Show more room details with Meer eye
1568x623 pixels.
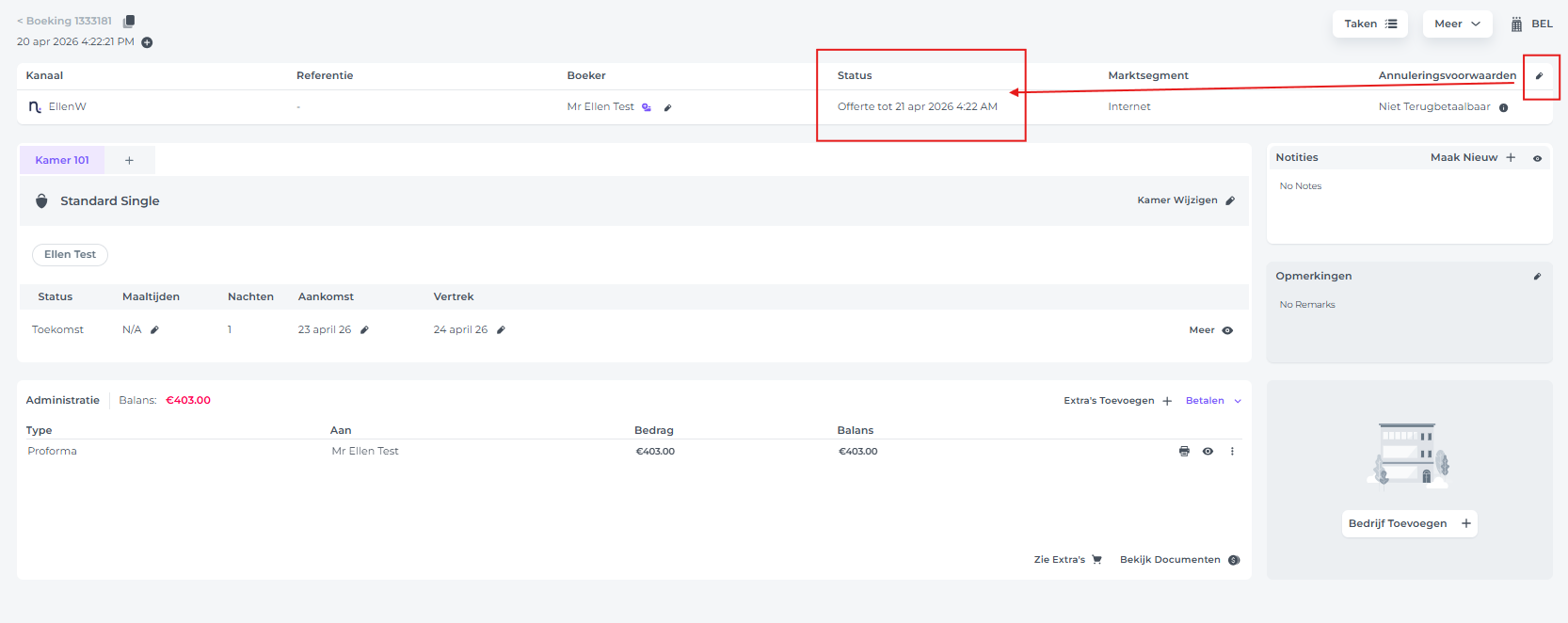pyautogui.click(x=1210, y=330)
